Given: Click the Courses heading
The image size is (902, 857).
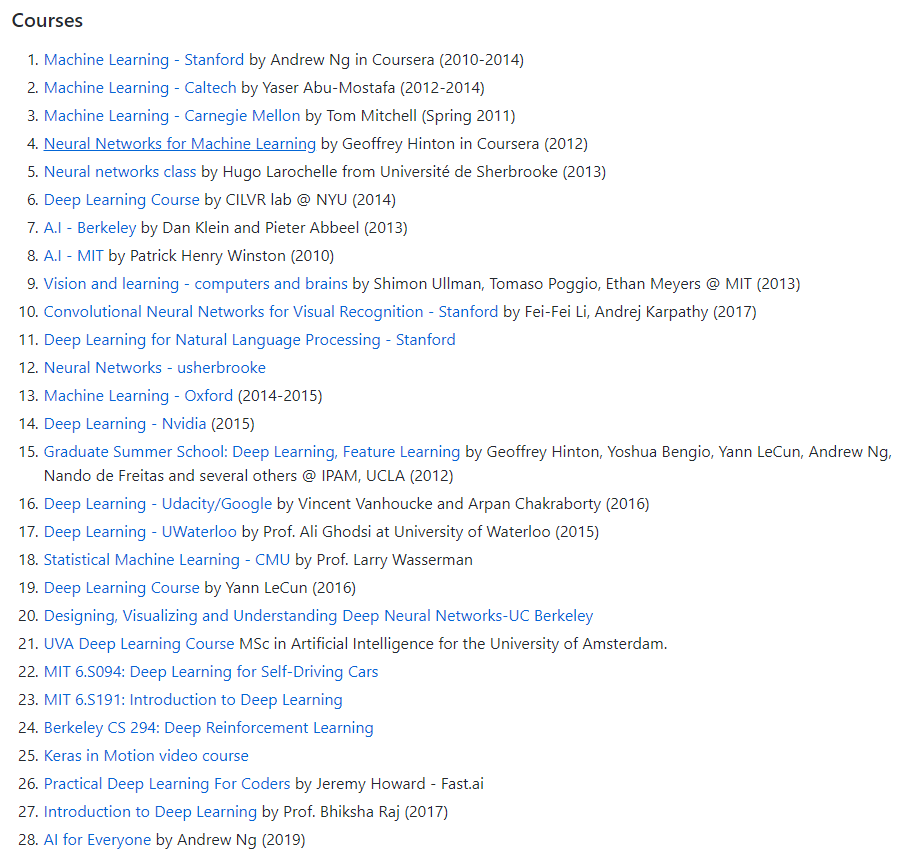Looking at the screenshot, I should pyautogui.click(x=47, y=21).
